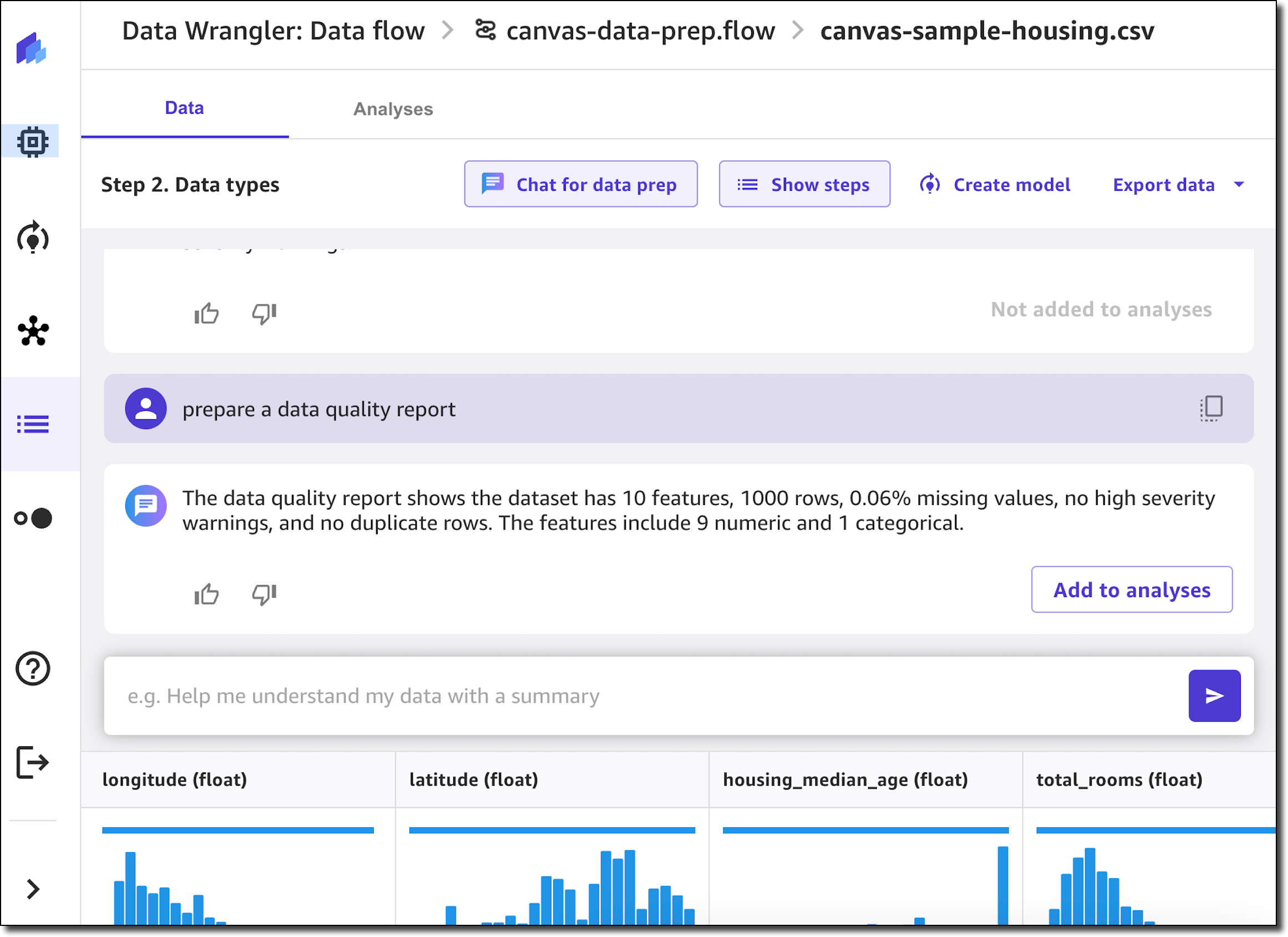
Task: Click the SageMaker Canvas logo icon
Action: (x=31, y=49)
